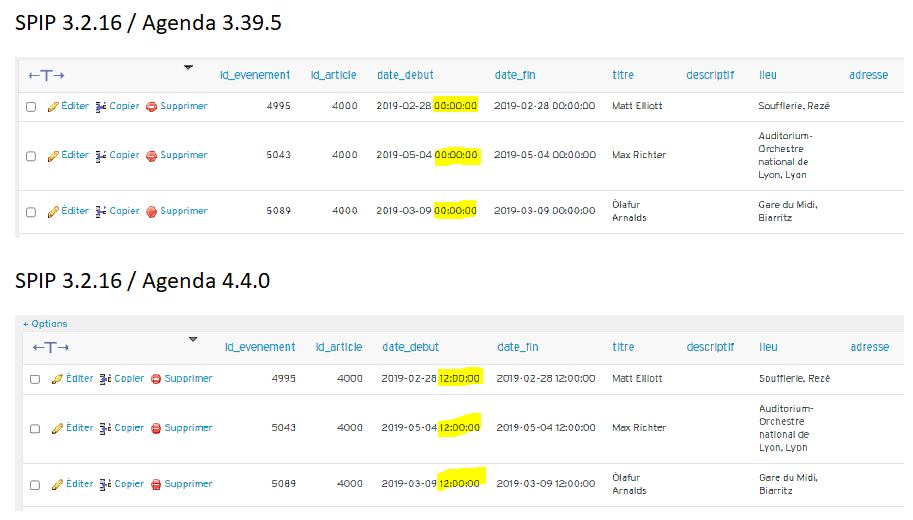The height and width of the screenshot is (520, 913).
Task: Click Copier icon for Matt Elliott in bottom table
Action: (x=105, y=379)
